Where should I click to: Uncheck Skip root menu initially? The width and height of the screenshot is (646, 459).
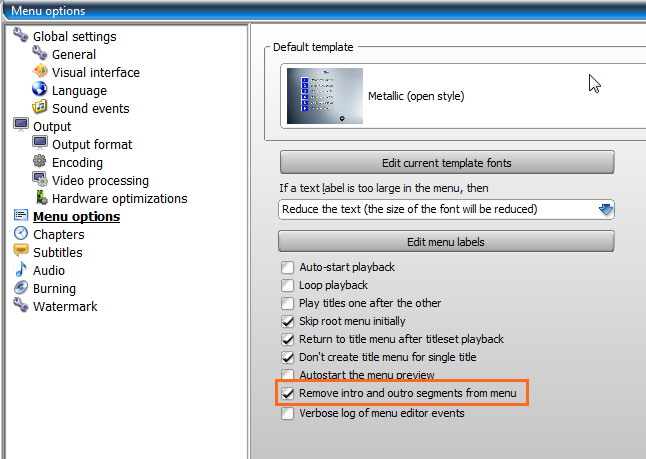coord(288,321)
